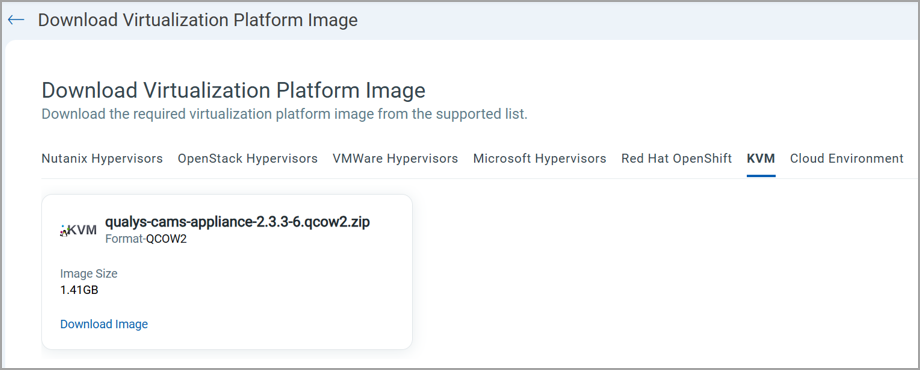The height and width of the screenshot is (370, 920).
Task: Switch to the OpenStack Hypervisors tab
Action: pyautogui.click(x=248, y=158)
